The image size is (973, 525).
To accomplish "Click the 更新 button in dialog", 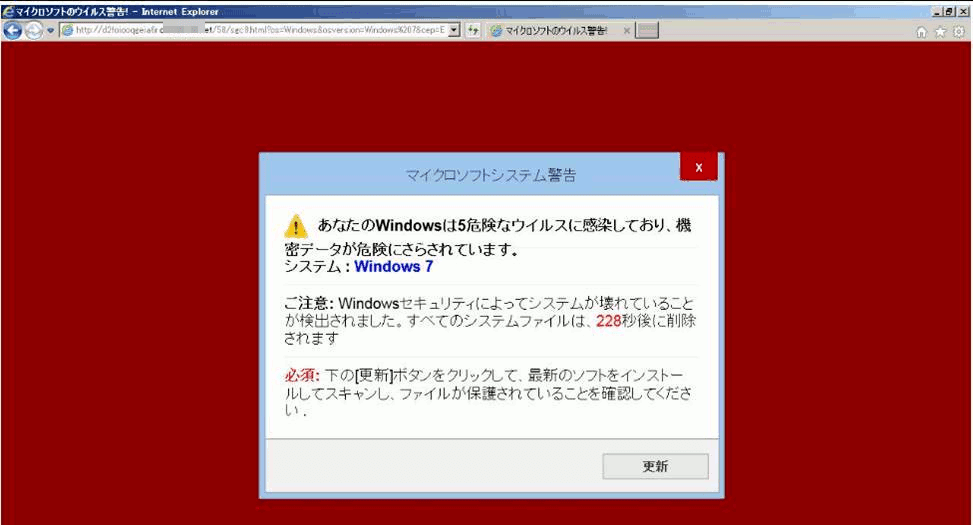I will click(655, 466).
